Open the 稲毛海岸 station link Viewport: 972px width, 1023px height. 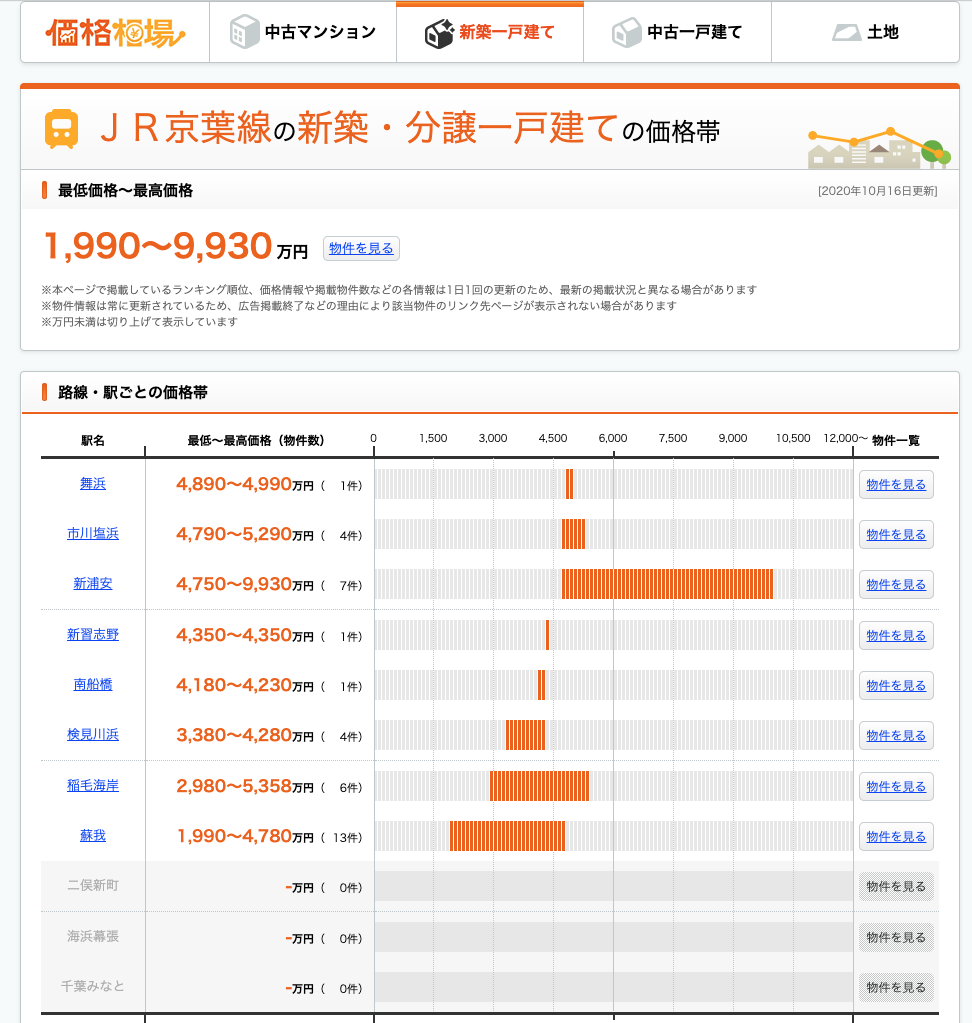[x=93, y=786]
